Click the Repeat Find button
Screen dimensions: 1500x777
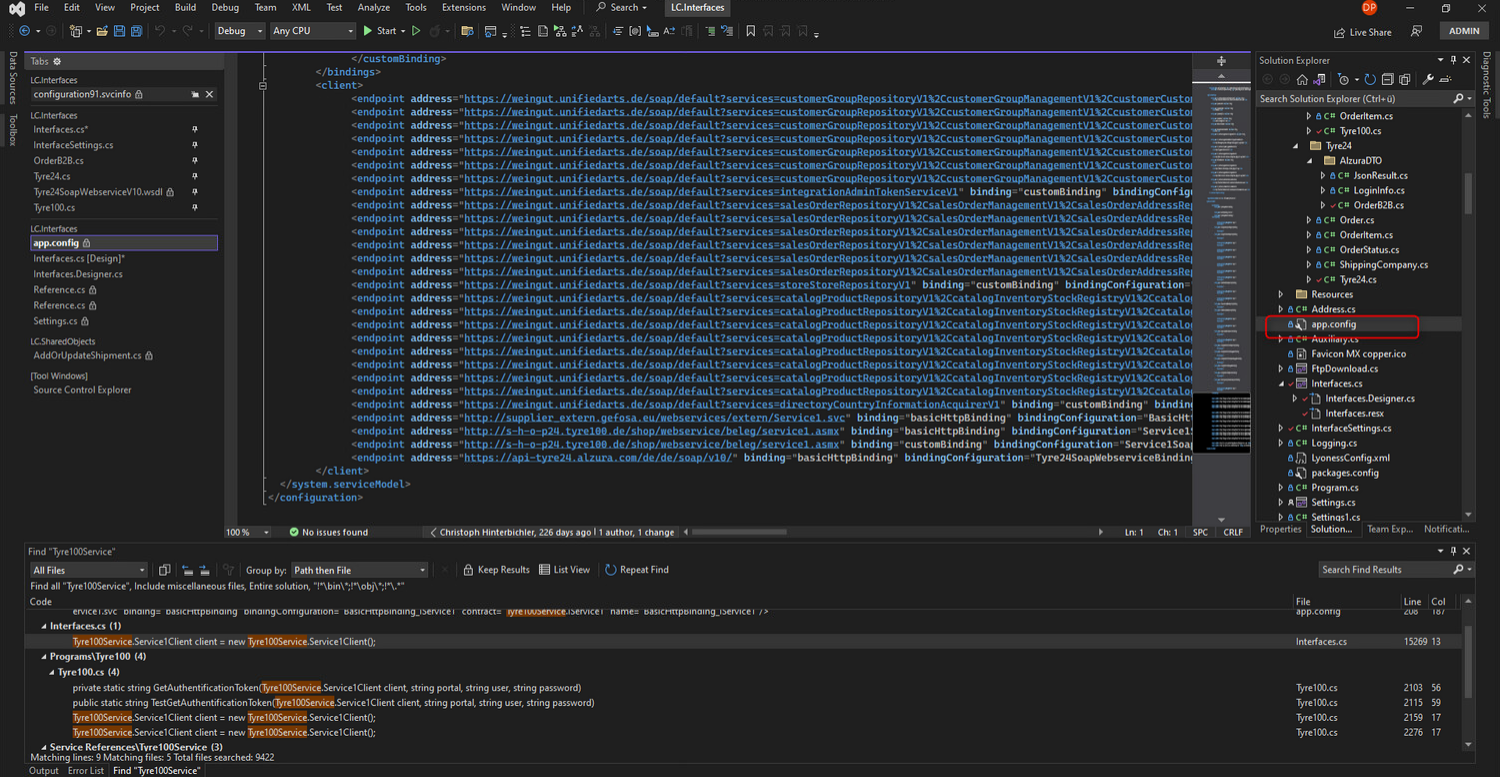637,570
